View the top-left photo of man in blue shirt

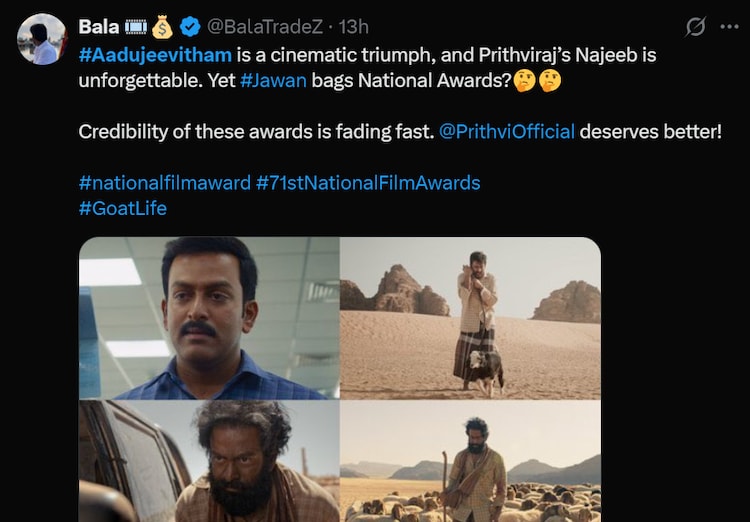tap(208, 318)
